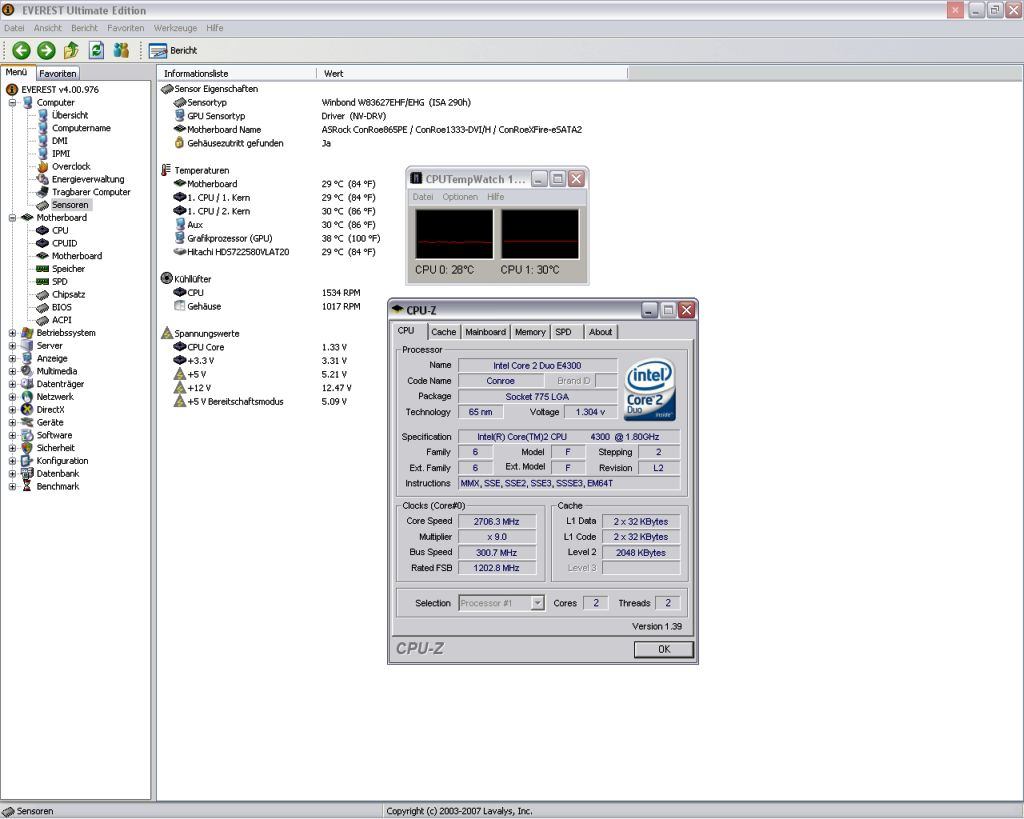Viewport: 1024px width, 819px height.
Task: Collapse the Motherboard tree node
Action: click(12, 217)
